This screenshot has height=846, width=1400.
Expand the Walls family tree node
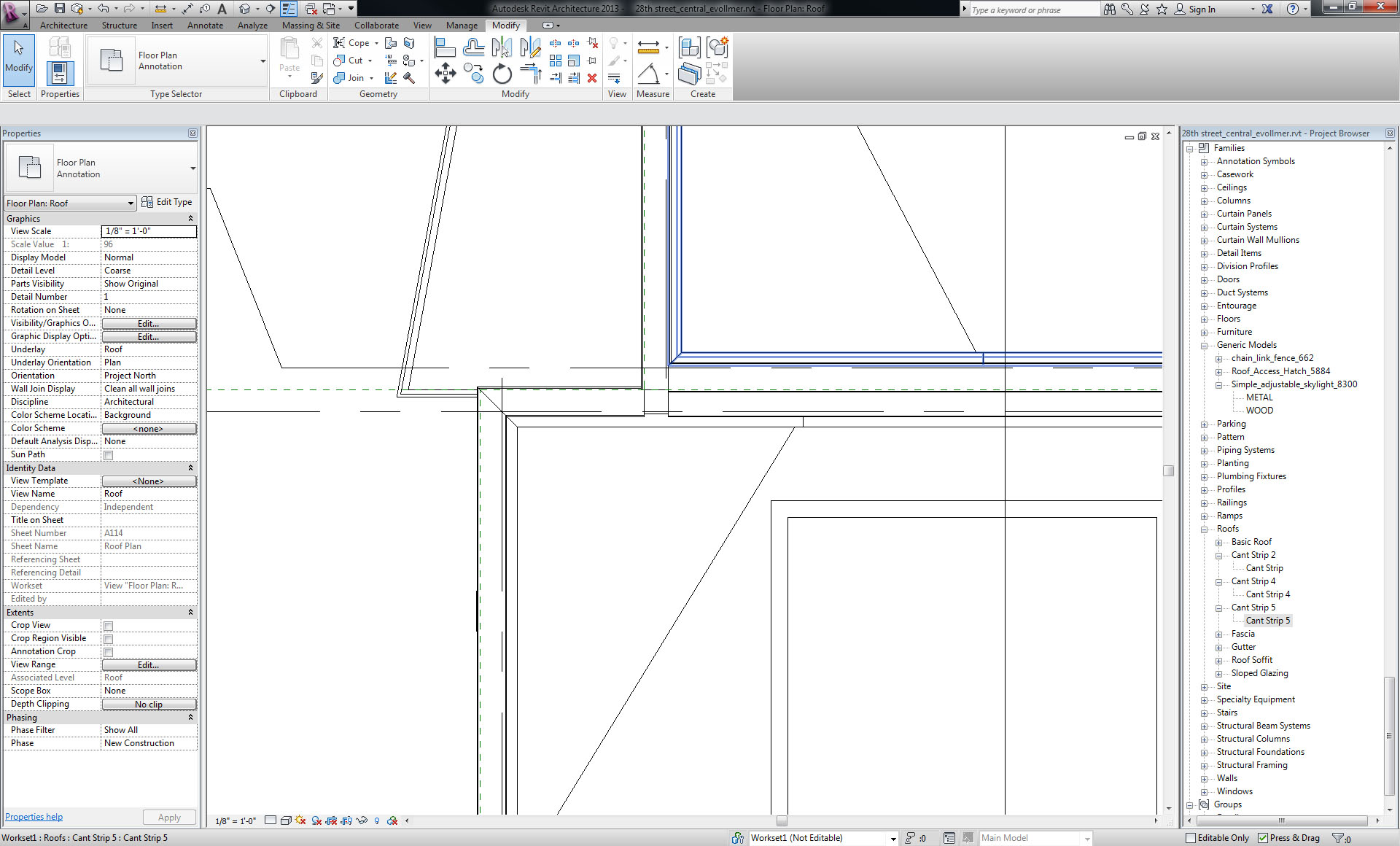1204,779
